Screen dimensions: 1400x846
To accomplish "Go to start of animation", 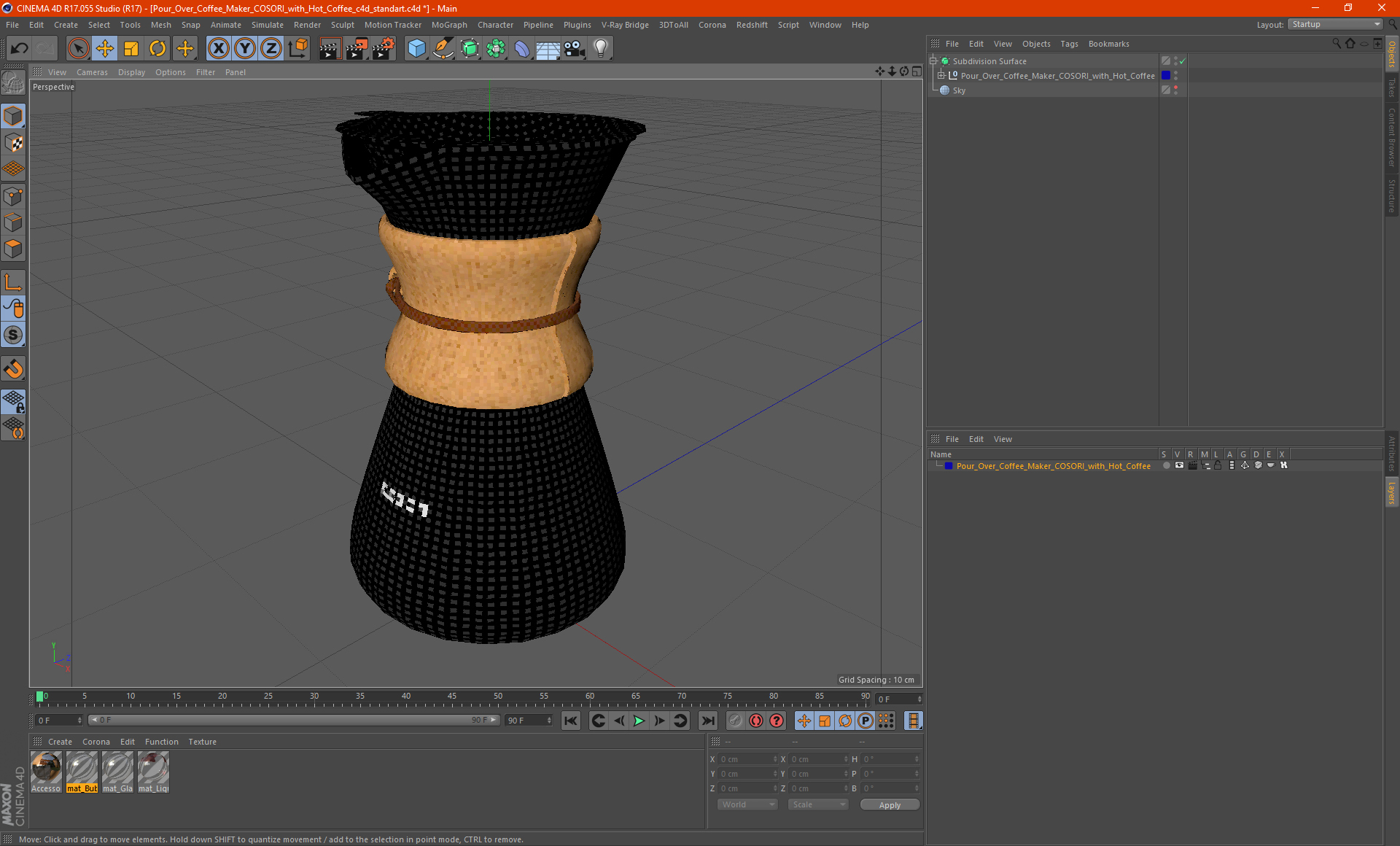I will point(570,721).
